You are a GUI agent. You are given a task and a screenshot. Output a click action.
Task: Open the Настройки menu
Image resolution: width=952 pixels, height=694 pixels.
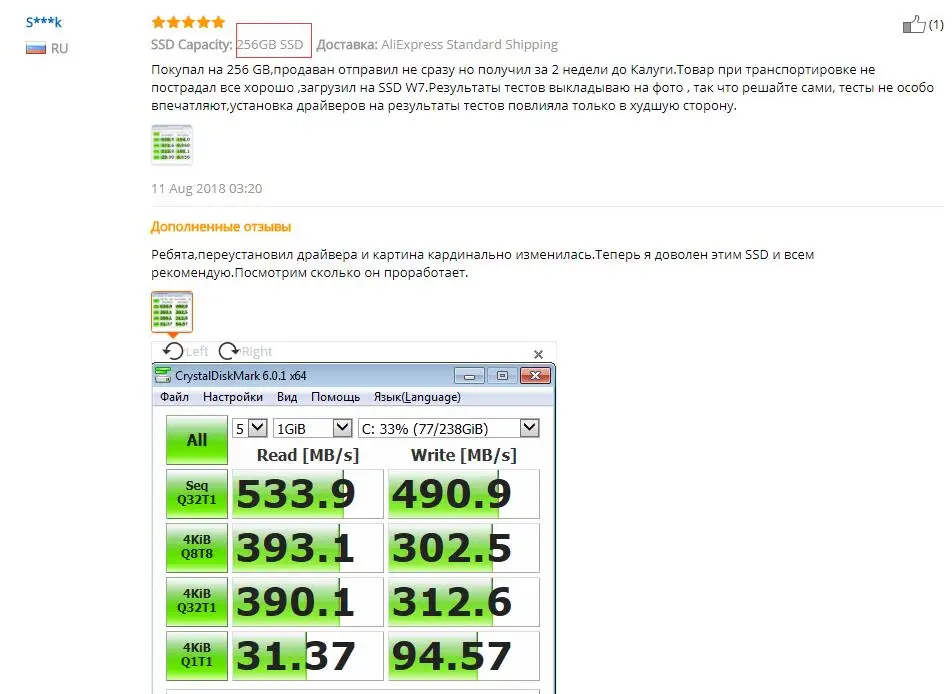(233, 396)
